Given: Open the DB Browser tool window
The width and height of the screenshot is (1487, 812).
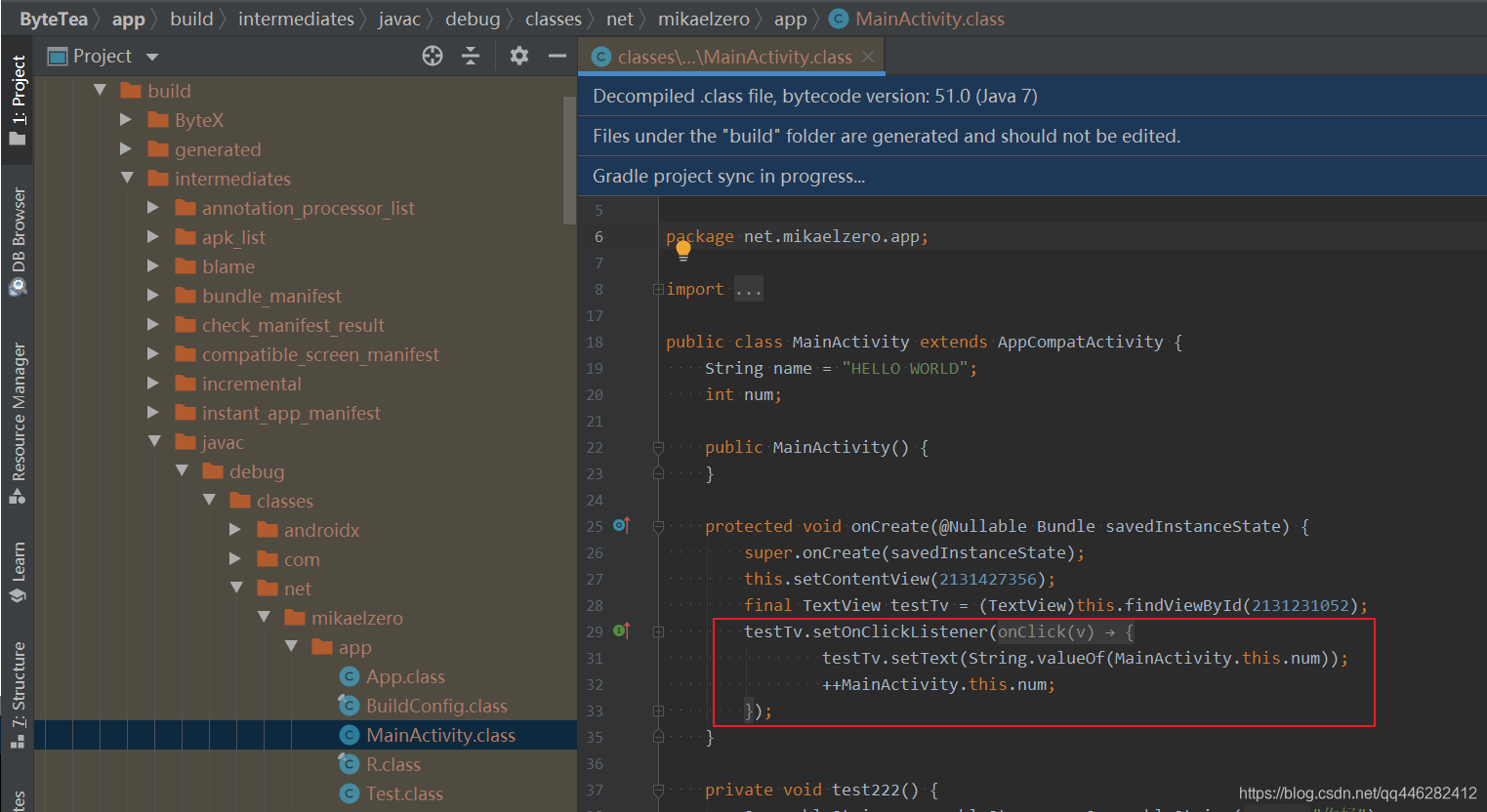Looking at the screenshot, I should click(x=18, y=241).
